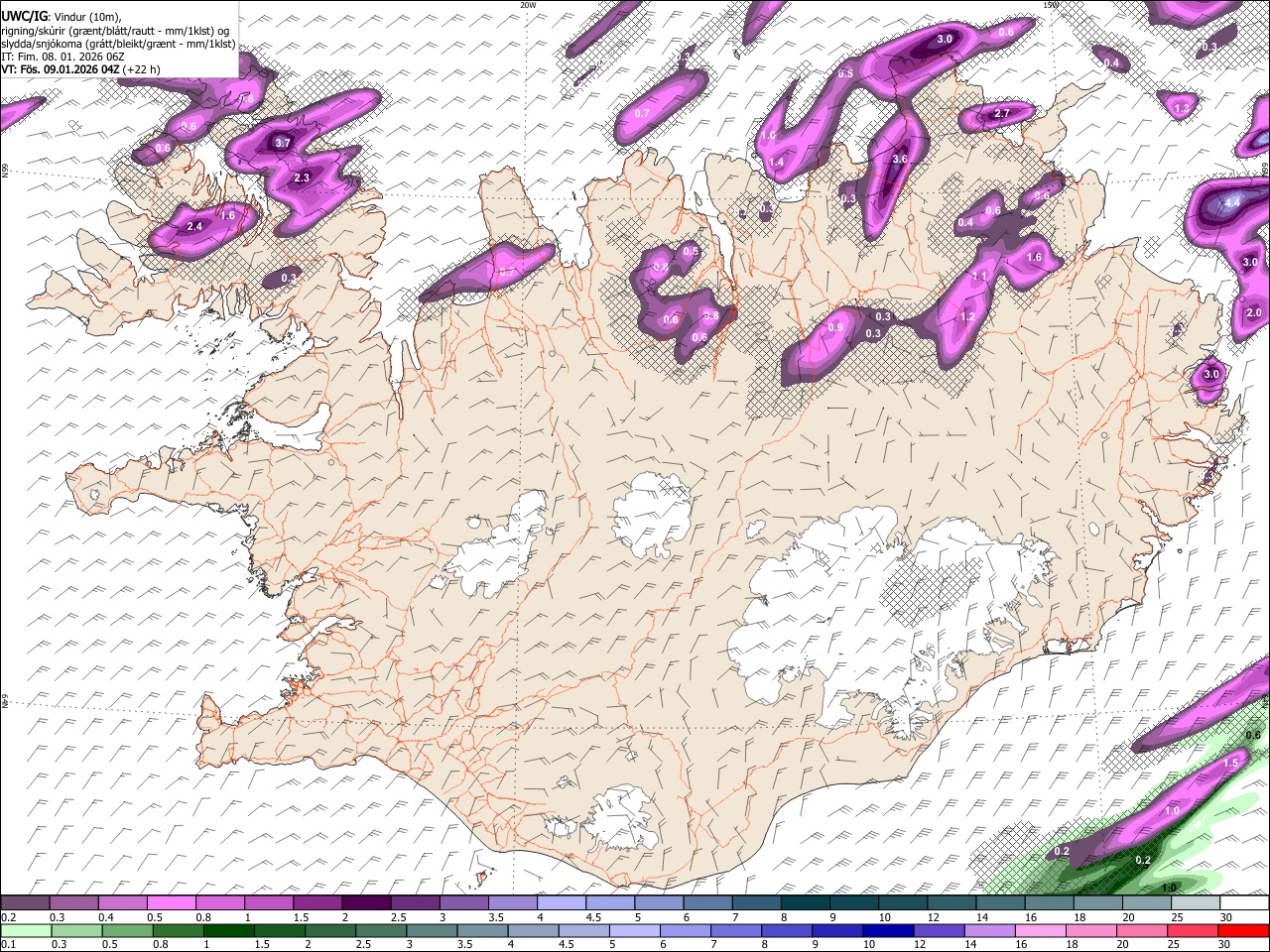
Task: Click the 1.1 precipitation value label
Action: [979, 277]
